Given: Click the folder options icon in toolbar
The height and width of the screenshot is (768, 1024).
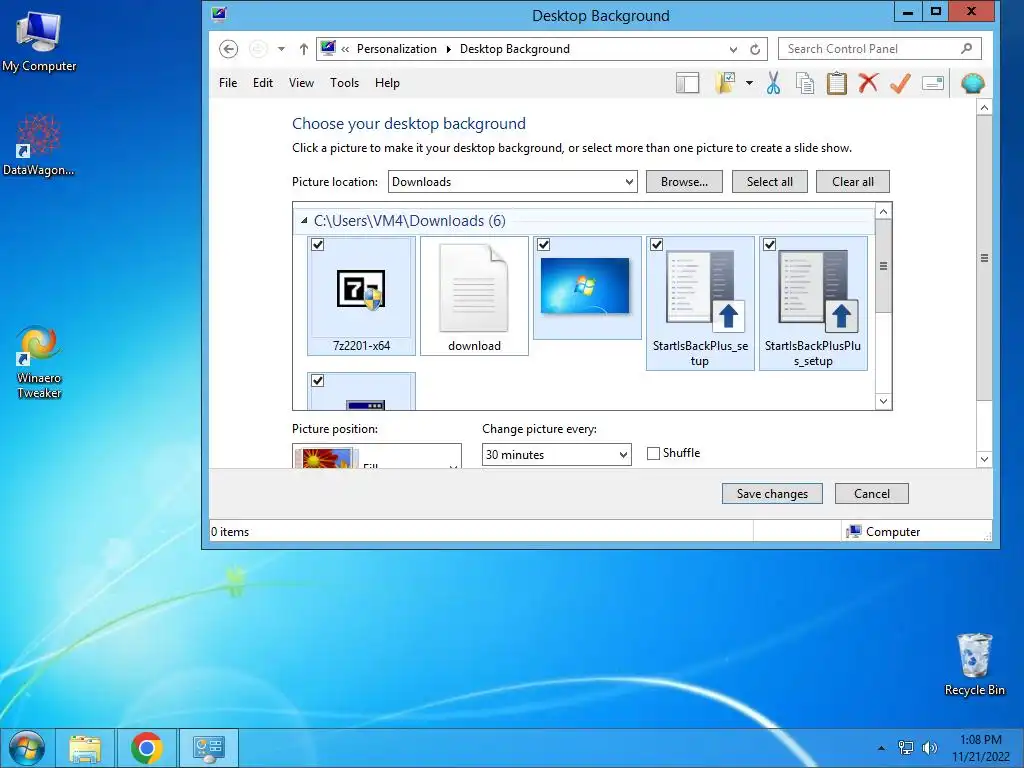Looking at the screenshot, I should click(x=726, y=83).
